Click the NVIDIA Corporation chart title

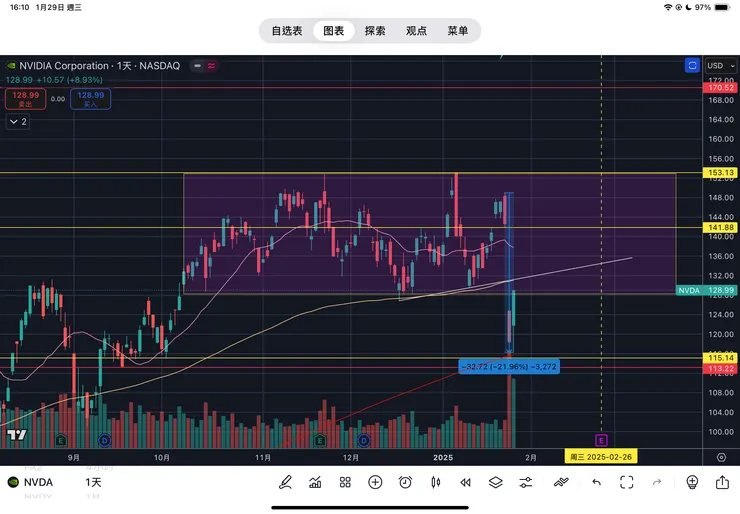100,66
